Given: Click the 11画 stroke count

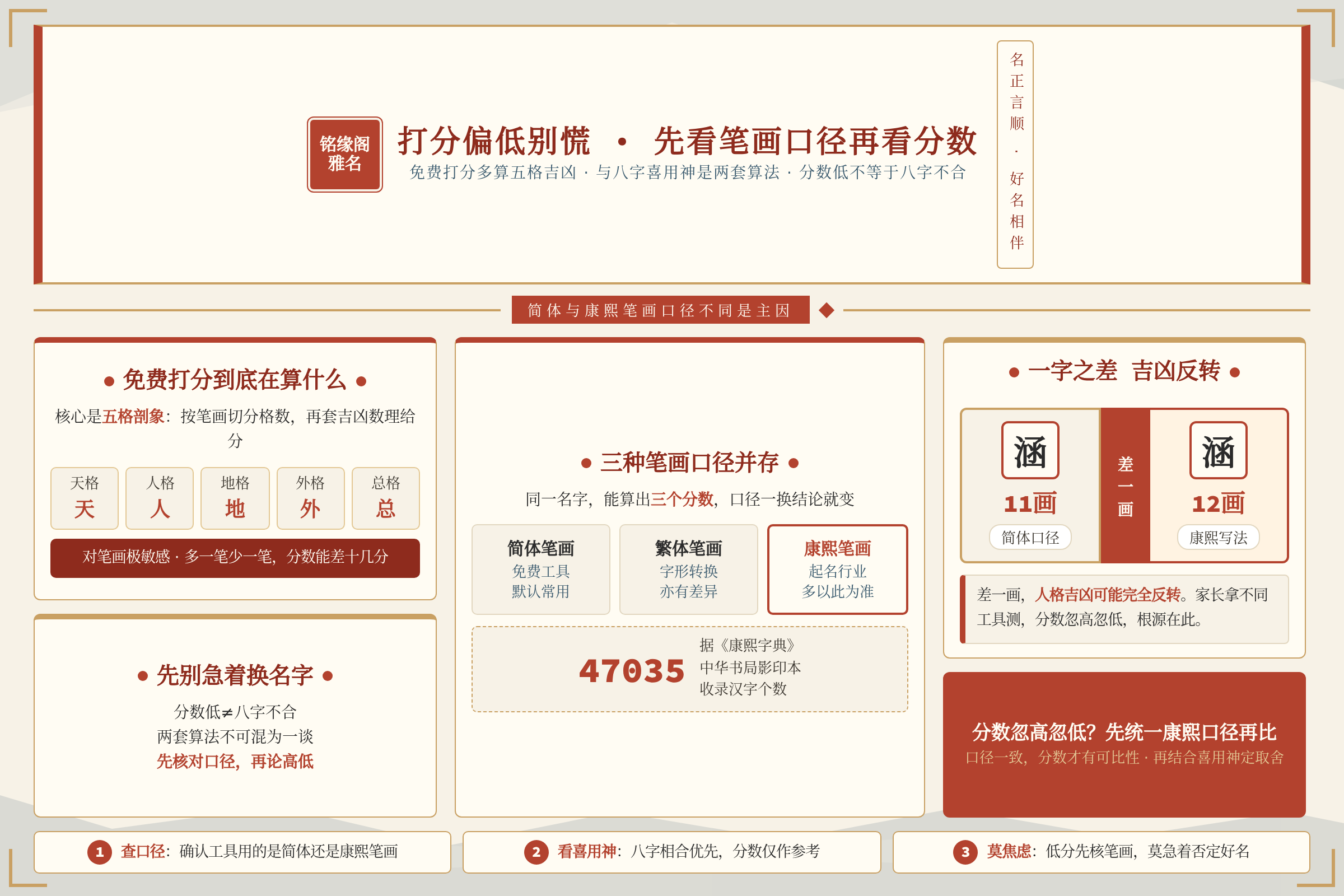Looking at the screenshot, I should pyautogui.click(x=1030, y=503).
